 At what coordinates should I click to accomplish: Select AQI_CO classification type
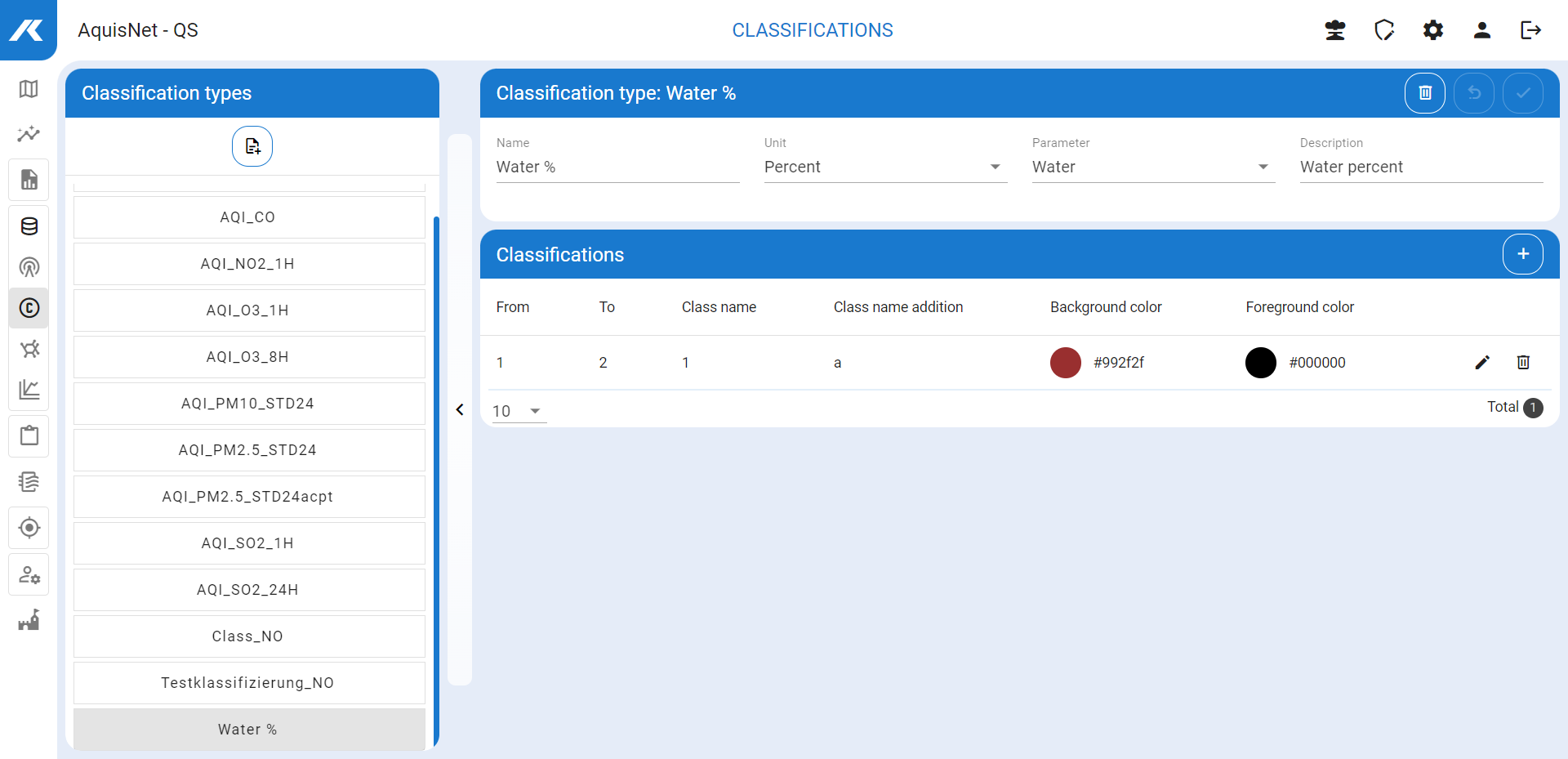point(248,217)
